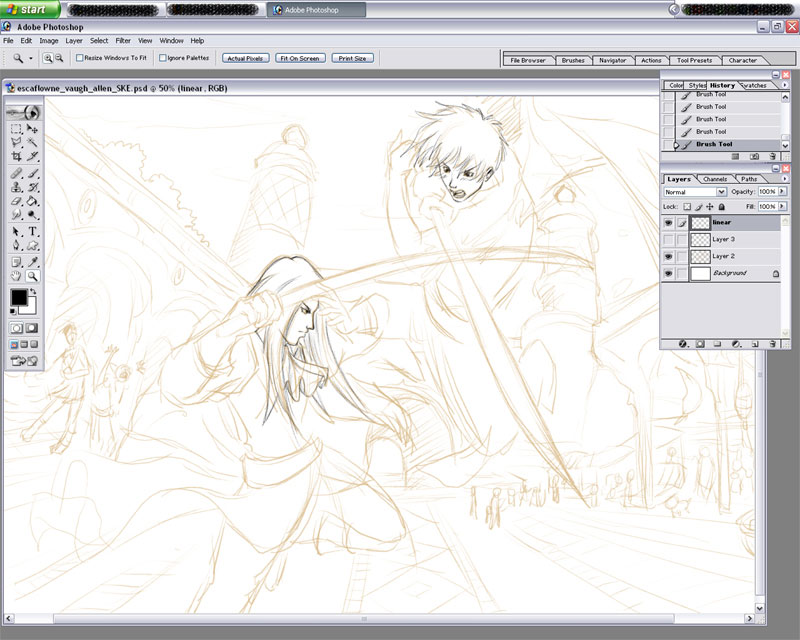Select the Zoom tool in the toolbox
Viewport: 800px width, 640px height.
(x=32, y=276)
